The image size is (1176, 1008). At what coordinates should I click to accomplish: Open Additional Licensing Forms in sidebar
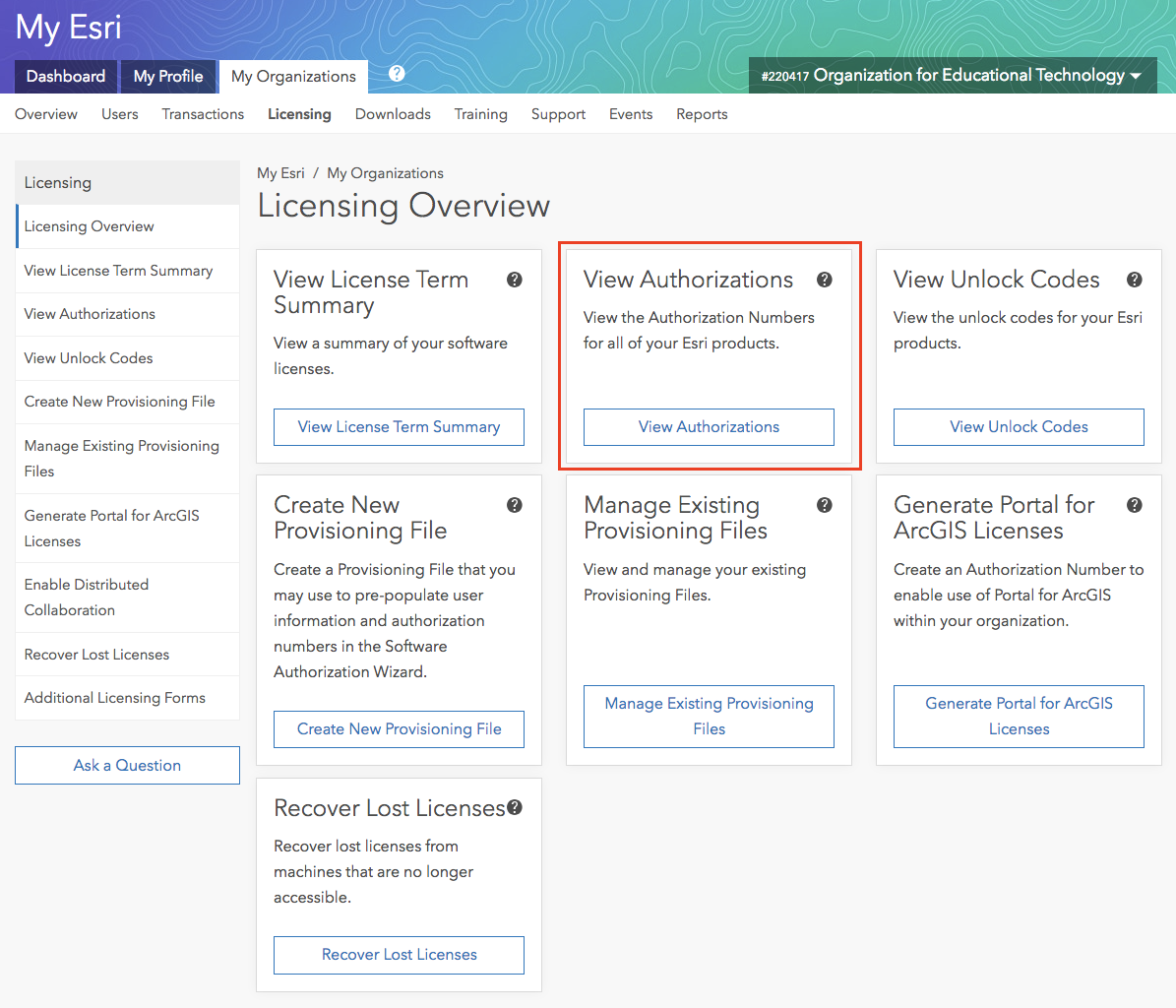(128, 698)
